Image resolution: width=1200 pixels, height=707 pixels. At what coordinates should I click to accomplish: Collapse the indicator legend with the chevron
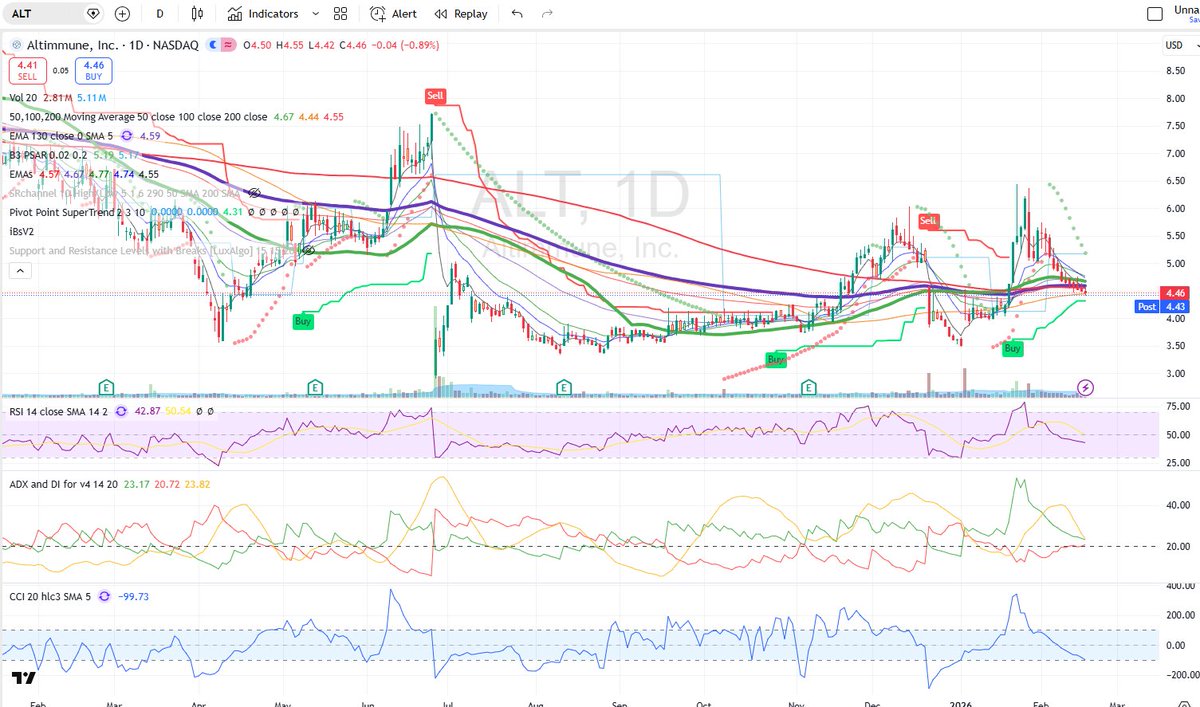click(x=19, y=271)
